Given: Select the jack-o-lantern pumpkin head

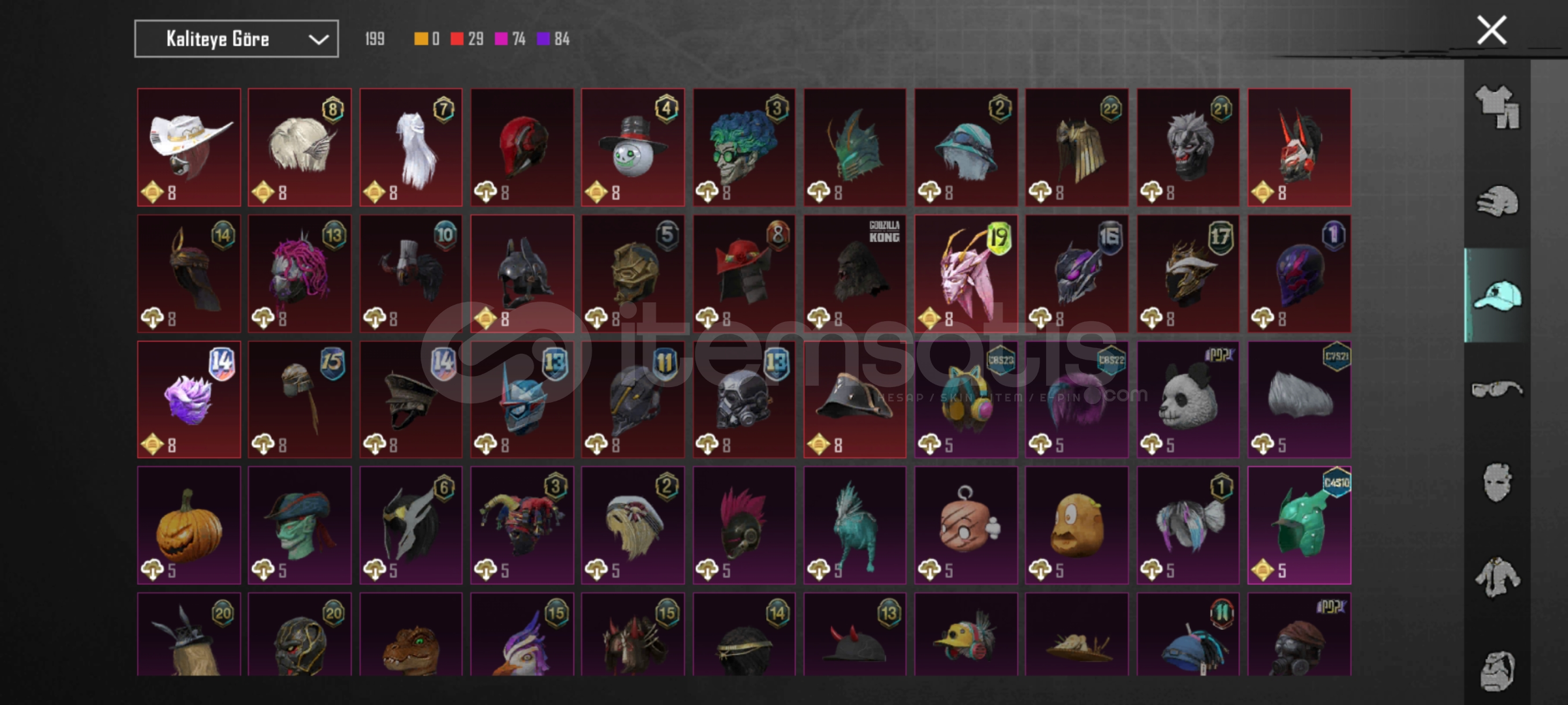Looking at the screenshot, I should coord(189,525).
